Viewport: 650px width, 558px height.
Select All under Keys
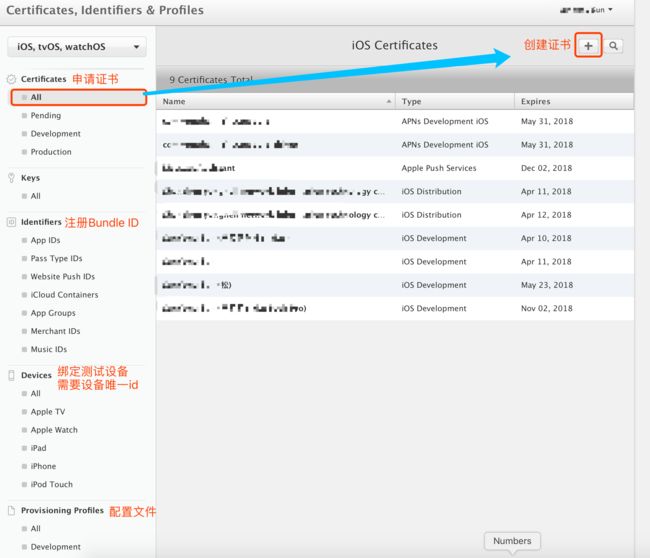click(36, 196)
